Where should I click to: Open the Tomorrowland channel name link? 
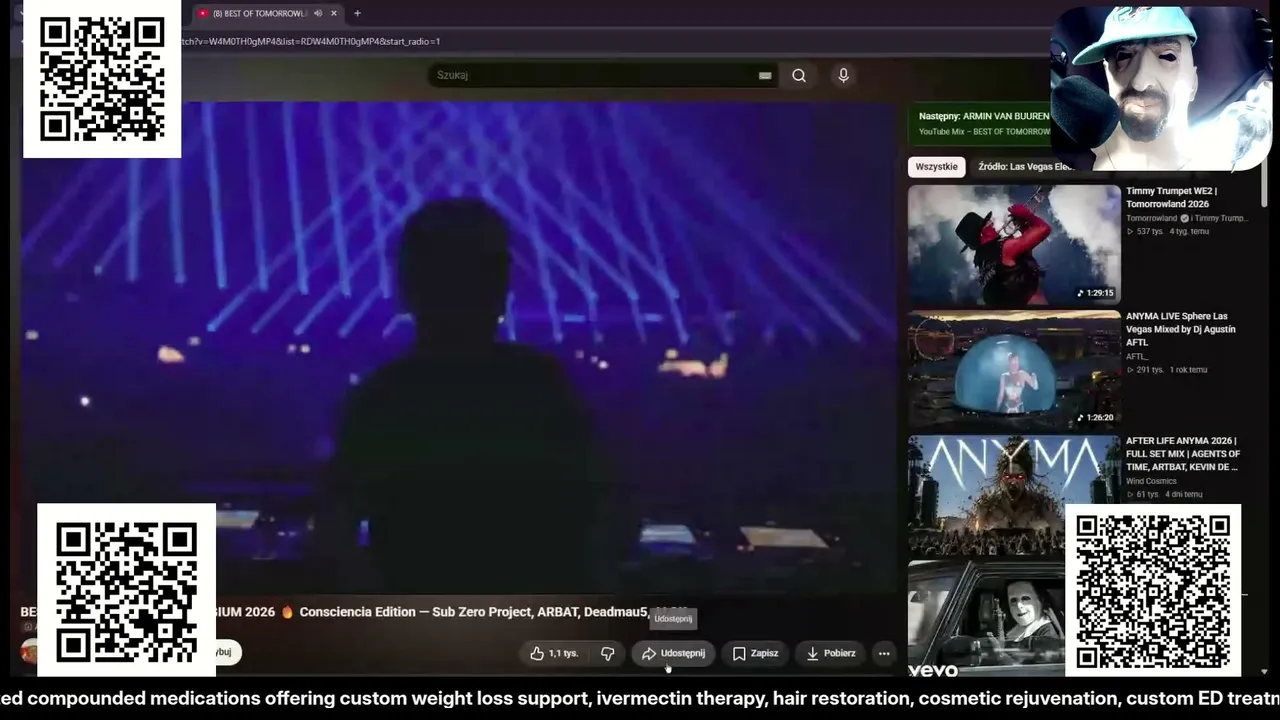[x=1152, y=218]
